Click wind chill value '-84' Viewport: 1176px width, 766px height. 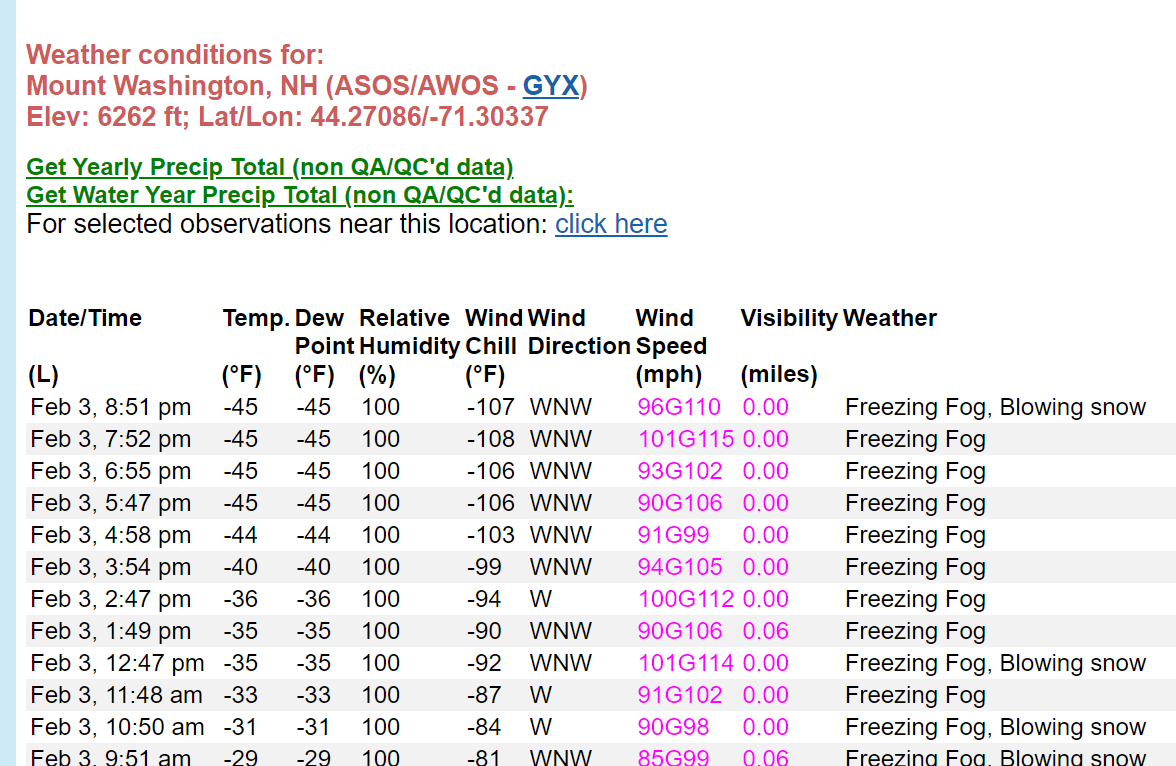pyautogui.click(x=484, y=727)
